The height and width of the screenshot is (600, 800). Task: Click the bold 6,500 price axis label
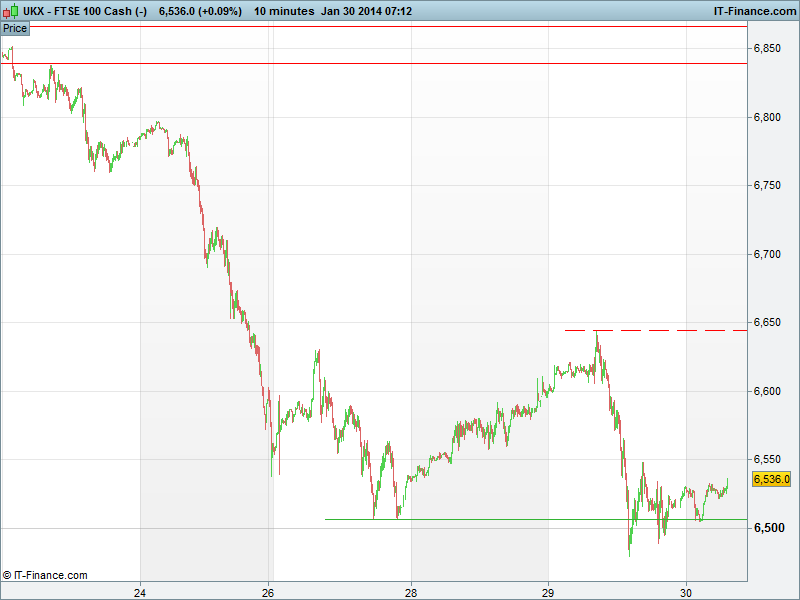click(x=769, y=528)
